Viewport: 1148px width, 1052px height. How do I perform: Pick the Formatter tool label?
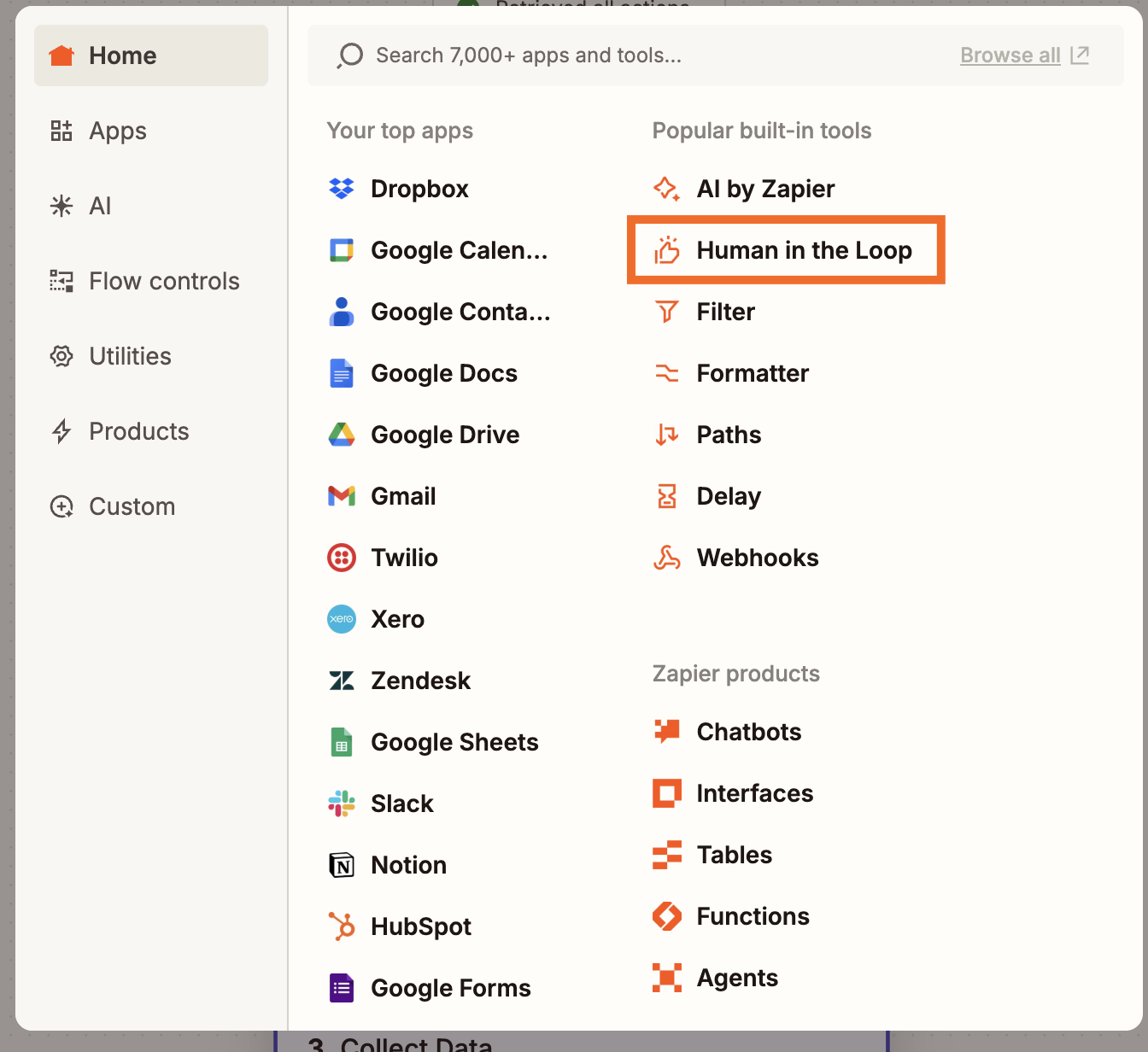(x=753, y=373)
